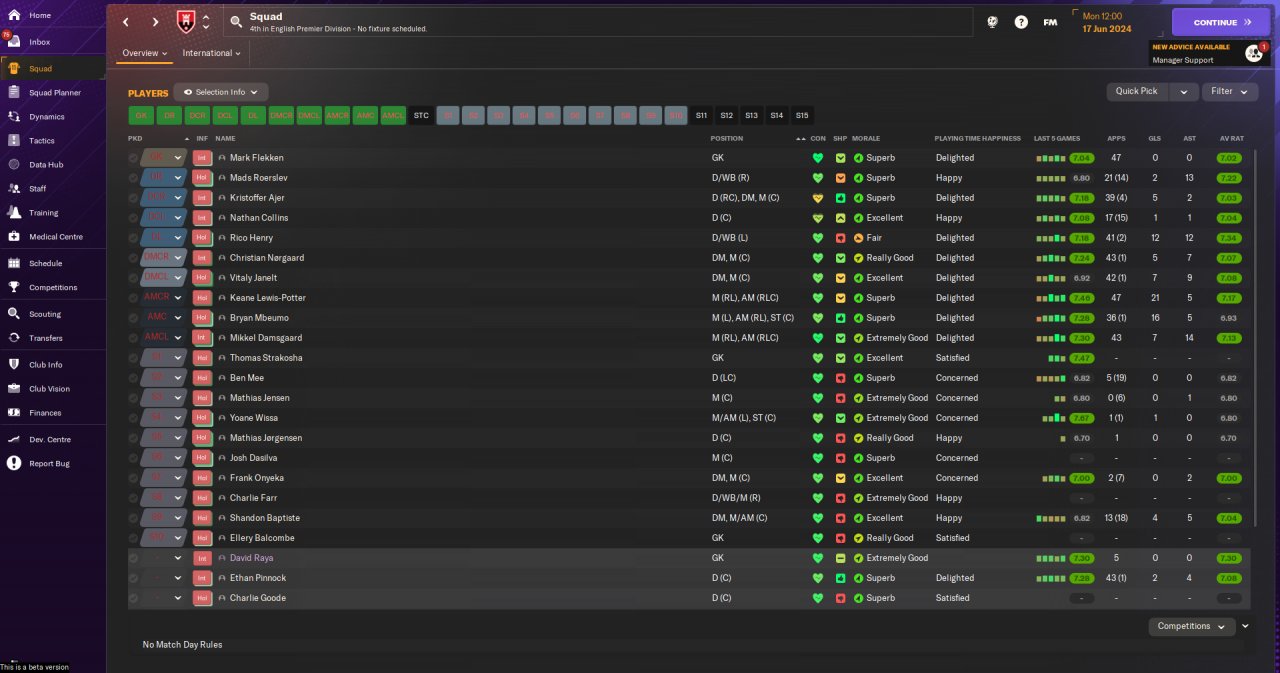
Task: Click the Report Bug icon
Action: 14,463
